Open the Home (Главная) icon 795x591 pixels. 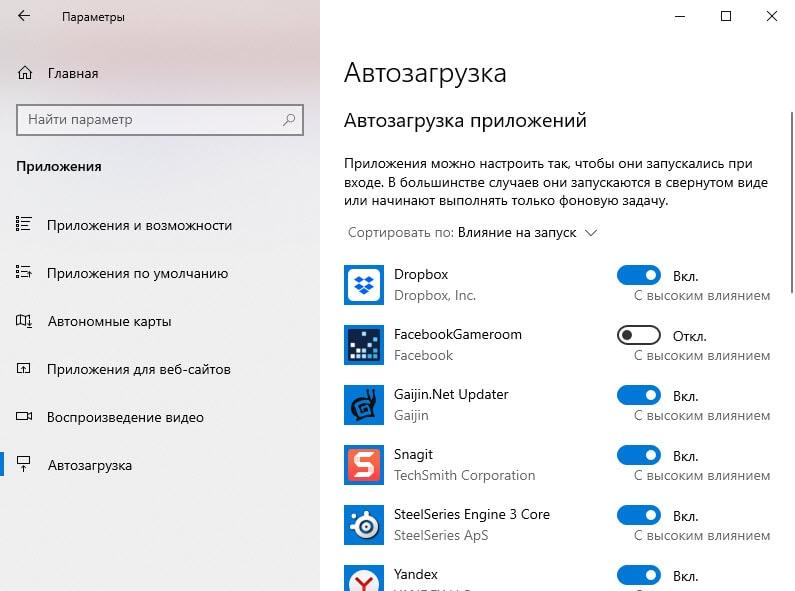[25, 73]
